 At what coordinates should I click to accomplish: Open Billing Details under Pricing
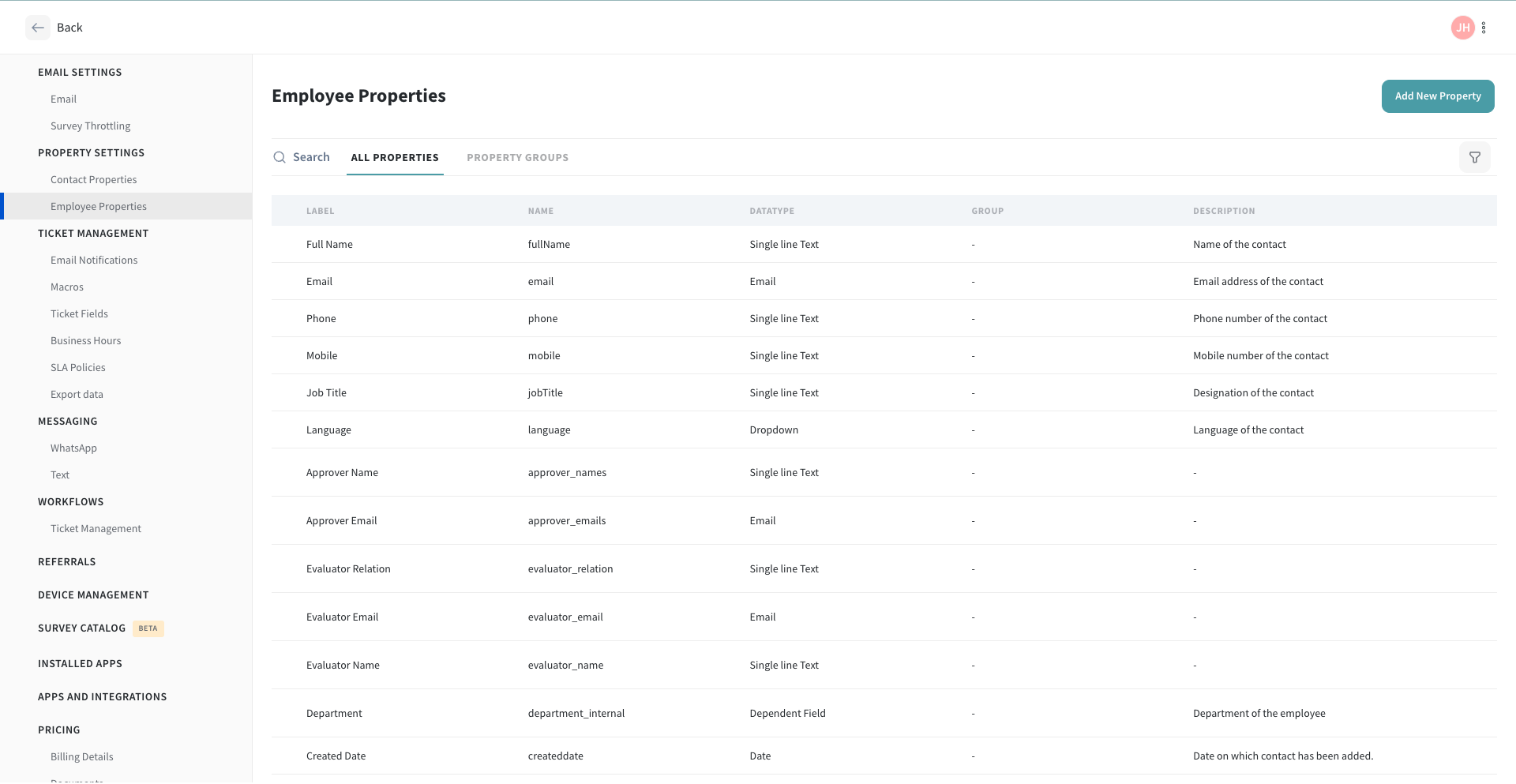coord(81,757)
